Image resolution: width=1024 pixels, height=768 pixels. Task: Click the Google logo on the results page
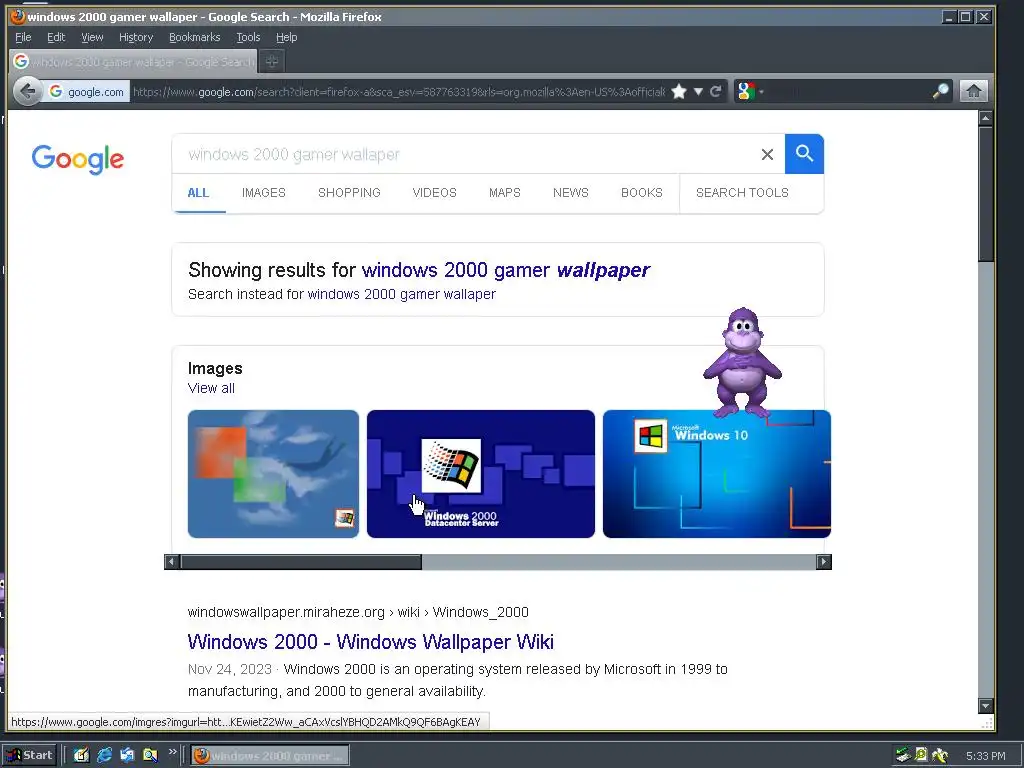coord(78,159)
